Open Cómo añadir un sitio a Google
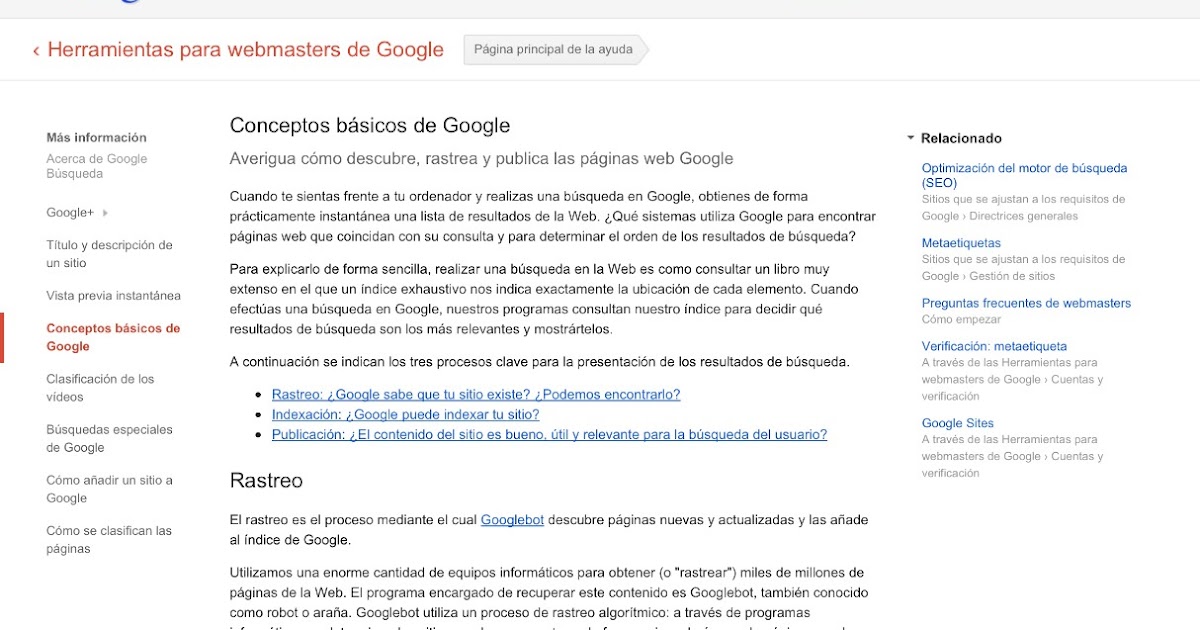1200x630 pixels. tap(109, 489)
